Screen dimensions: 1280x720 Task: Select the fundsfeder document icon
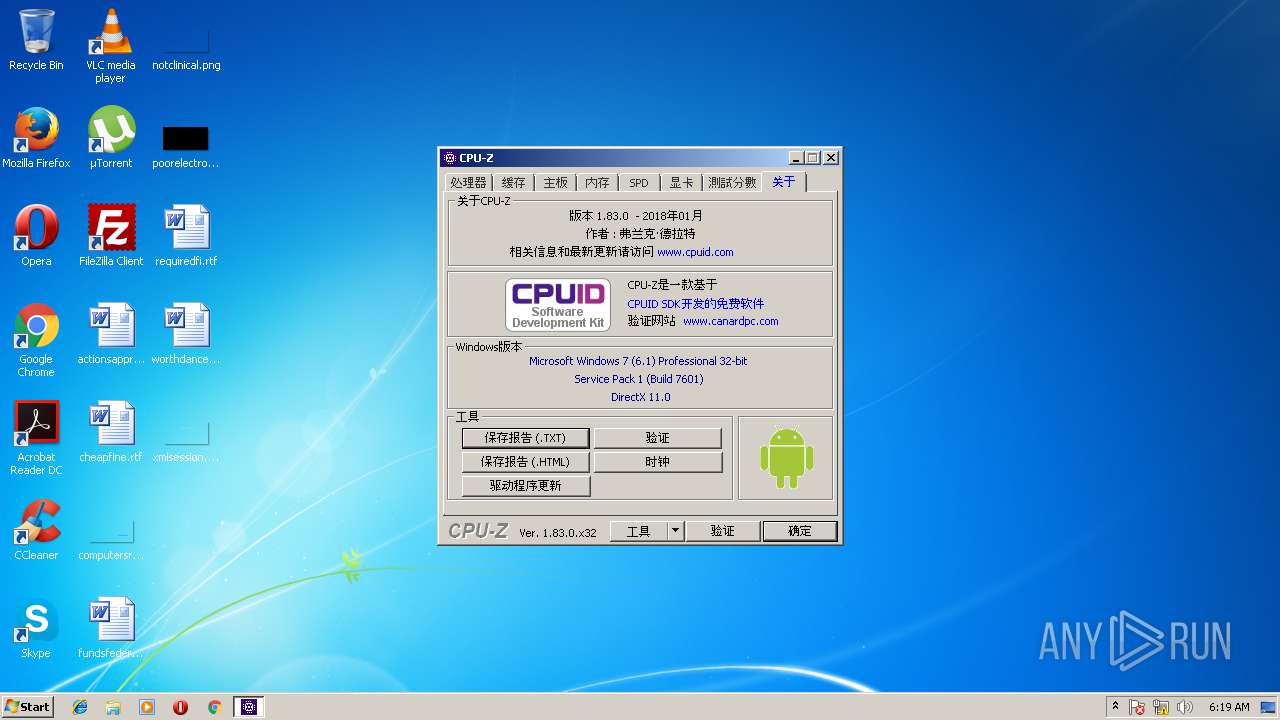(x=110, y=628)
